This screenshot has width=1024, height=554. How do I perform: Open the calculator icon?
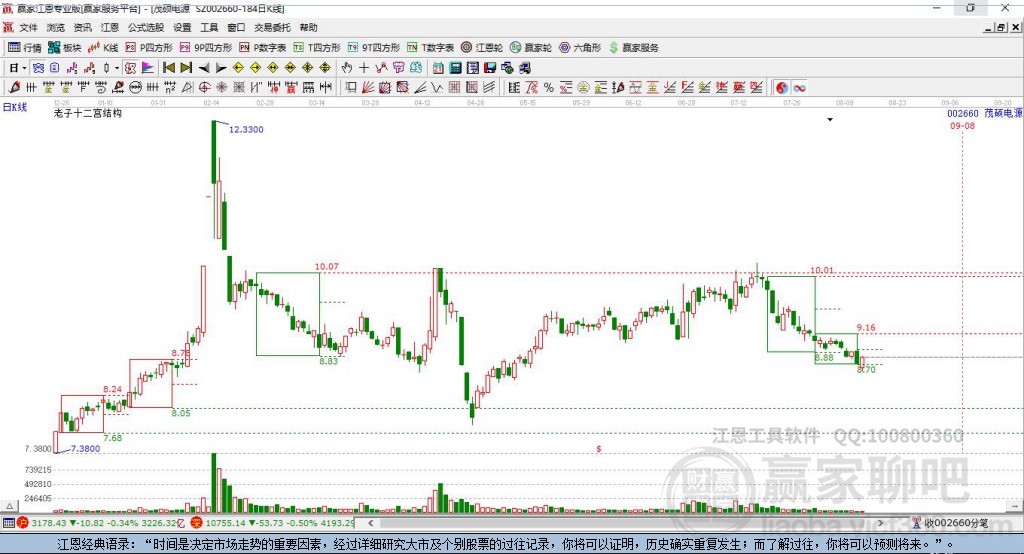tap(455, 68)
